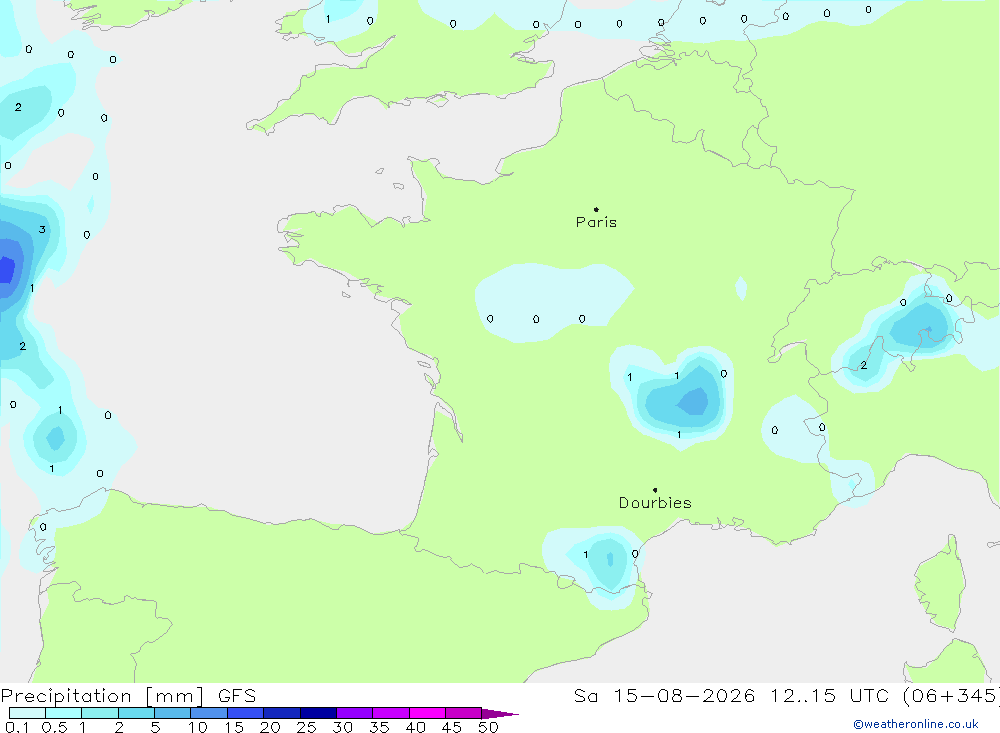The height and width of the screenshot is (733, 1000).
Task: Pick the 10–15 mm legend swatch
Action: pos(209,713)
